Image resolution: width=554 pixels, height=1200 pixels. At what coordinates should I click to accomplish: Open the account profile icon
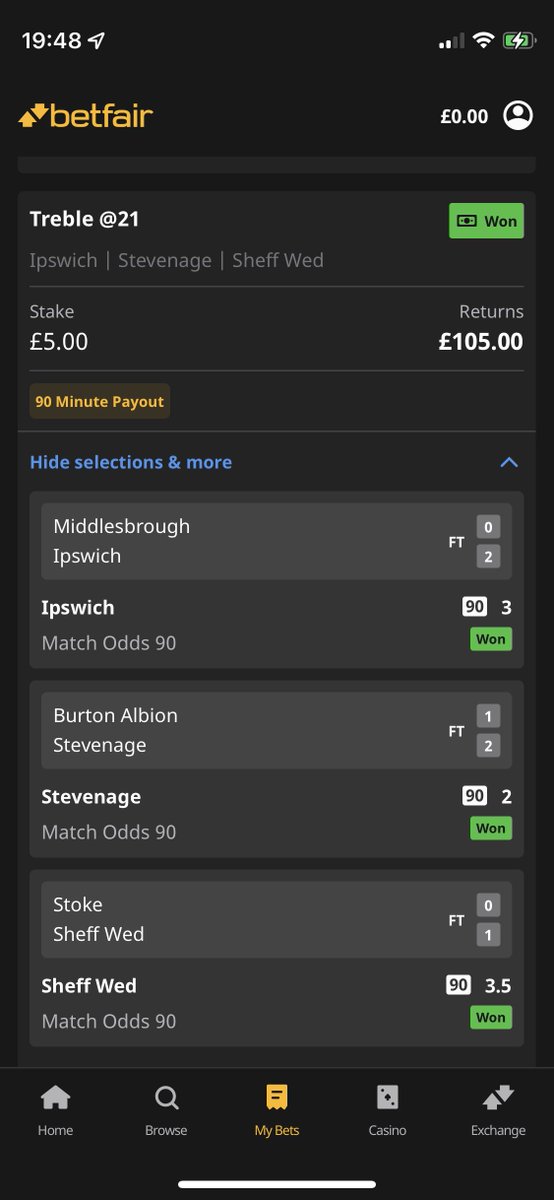click(518, 116)
